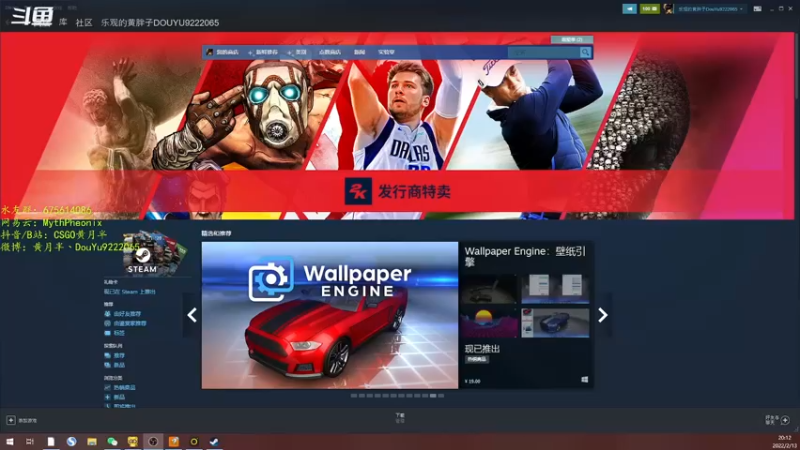
Task: Click the add game plus icon
Action: tap(11, 420)
